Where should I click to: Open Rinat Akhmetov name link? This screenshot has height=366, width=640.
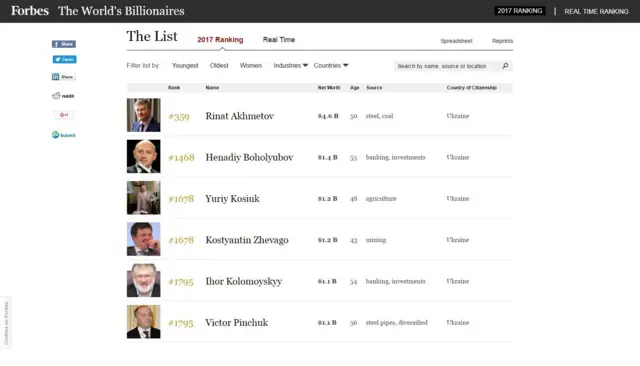tap(240, 116)
